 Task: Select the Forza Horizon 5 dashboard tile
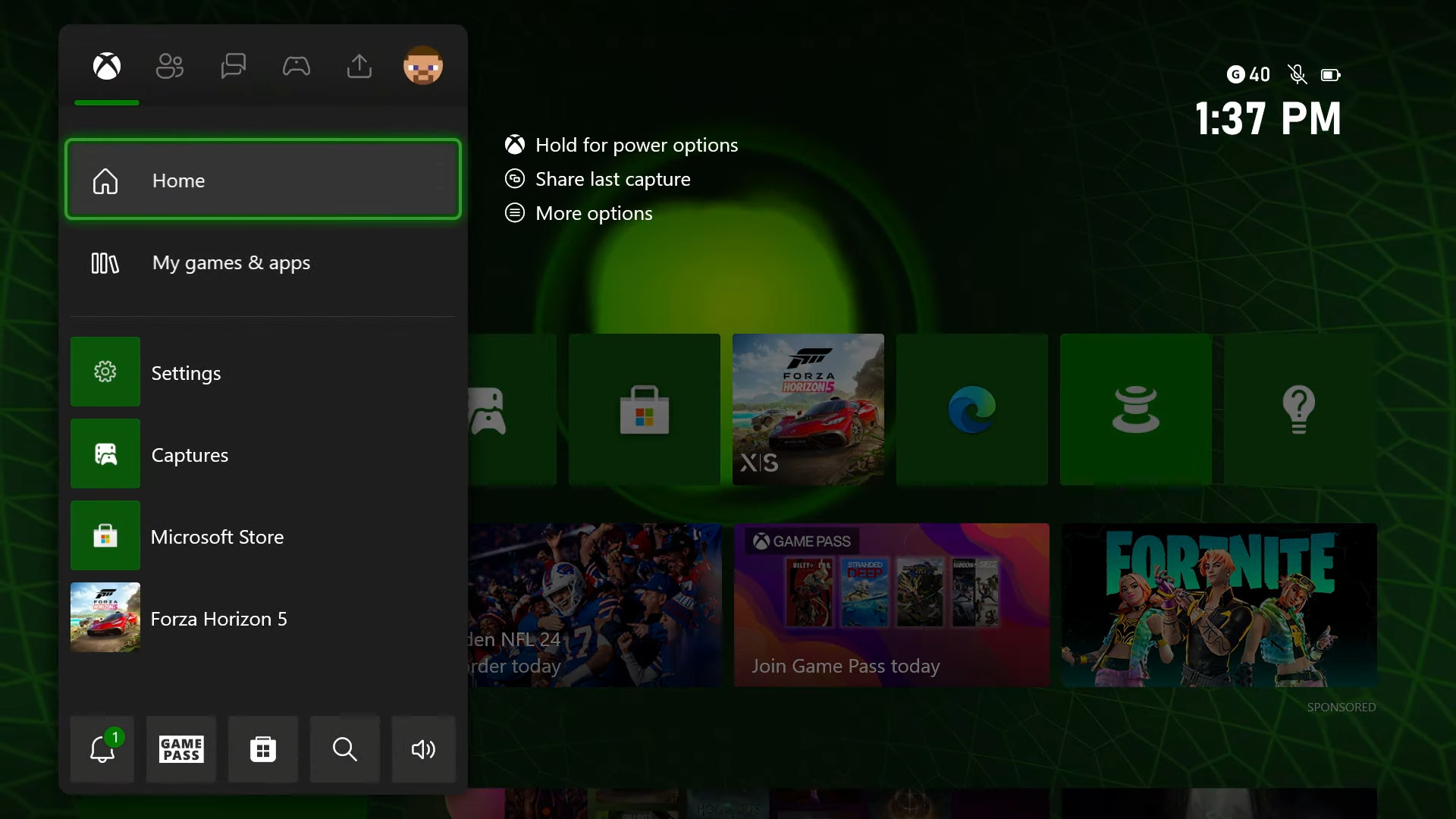point(808,409)
